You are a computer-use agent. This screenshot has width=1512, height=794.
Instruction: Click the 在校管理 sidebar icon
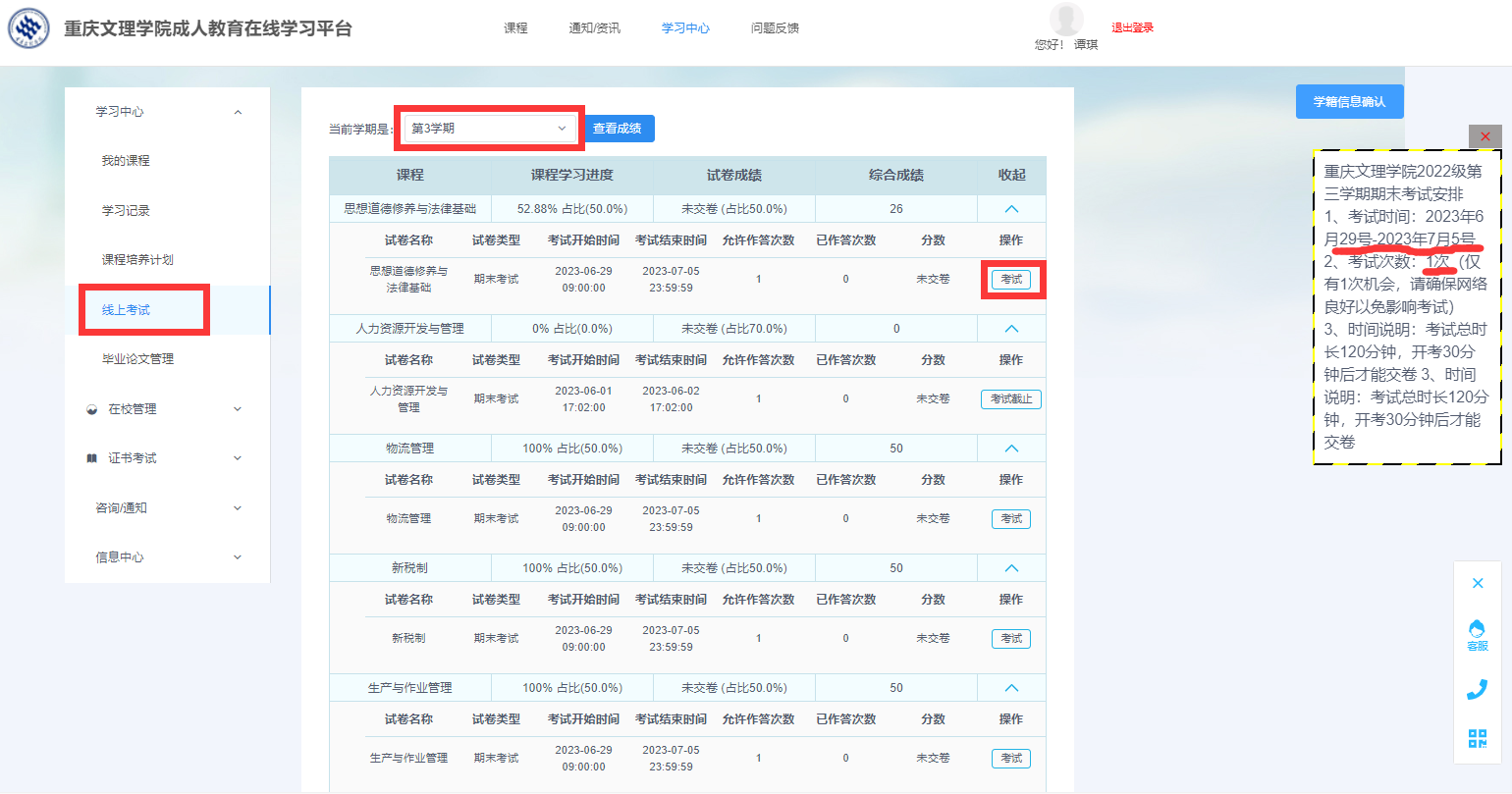[92, 409]
